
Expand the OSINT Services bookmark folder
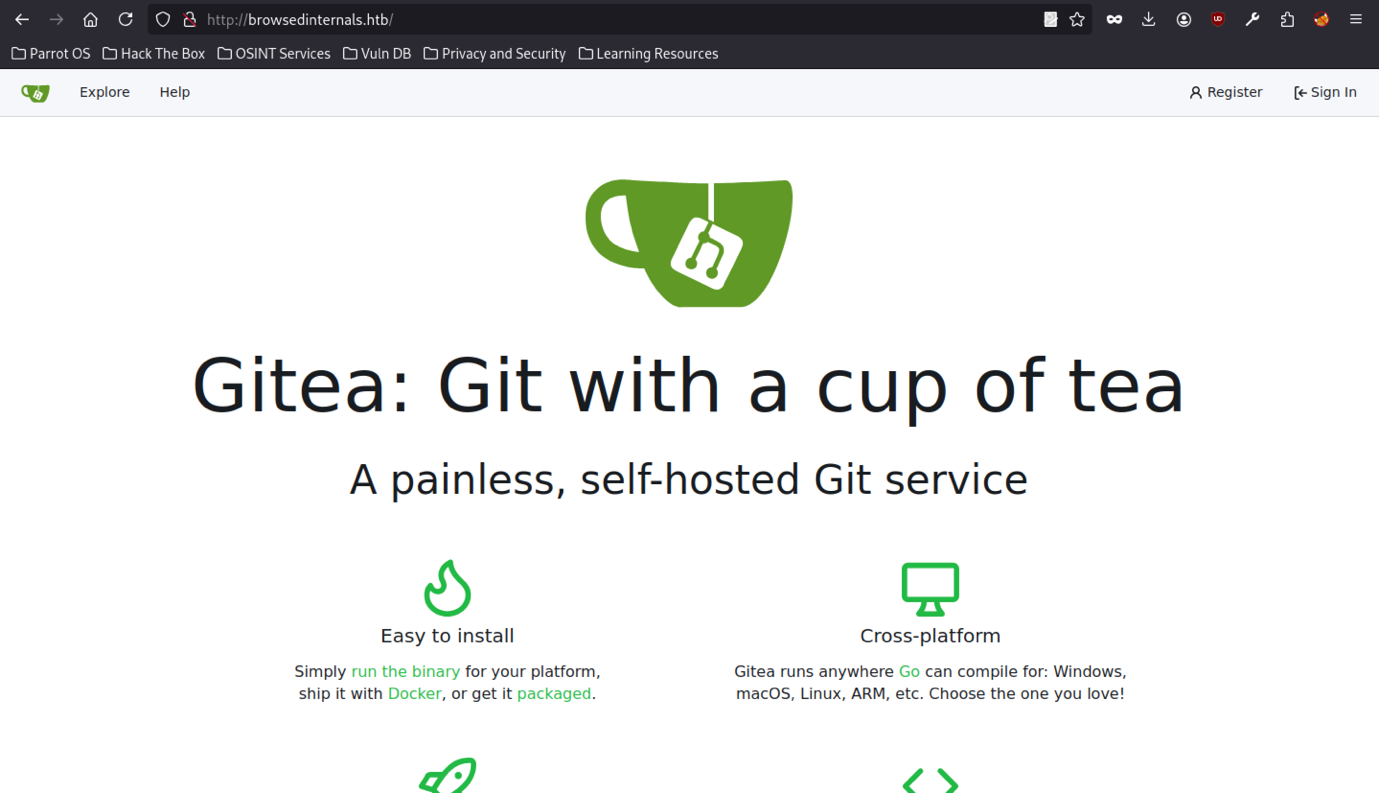click(274, 54)
